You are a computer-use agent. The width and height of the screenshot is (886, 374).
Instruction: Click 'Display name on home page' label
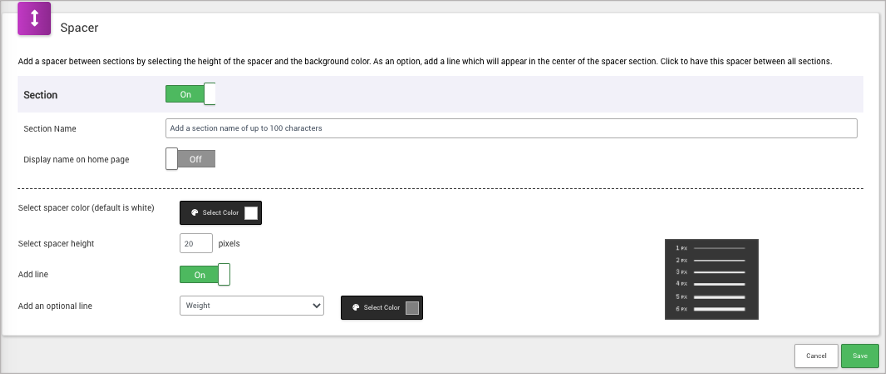[x=76, y=160]
